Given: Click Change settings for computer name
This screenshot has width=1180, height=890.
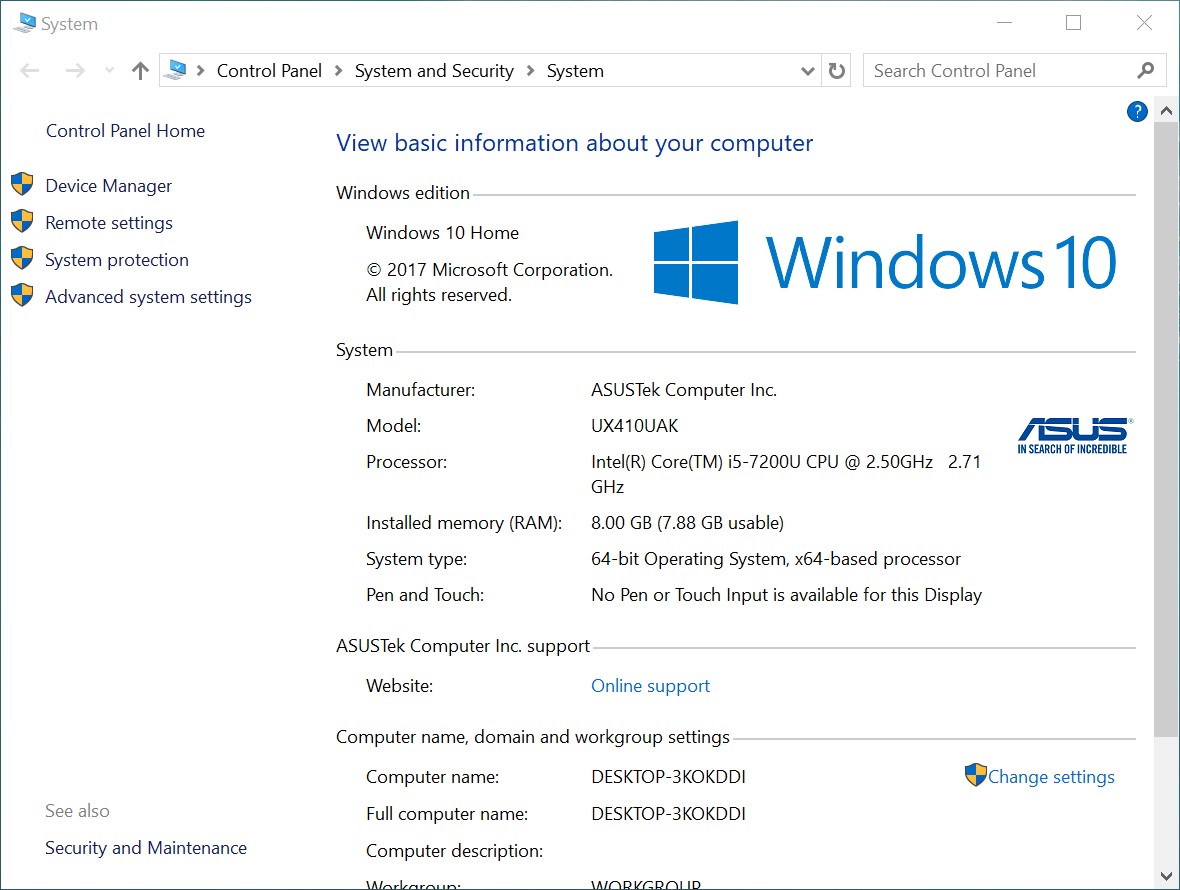Looking at the screenshot, I should click(x=1049, y=776).
